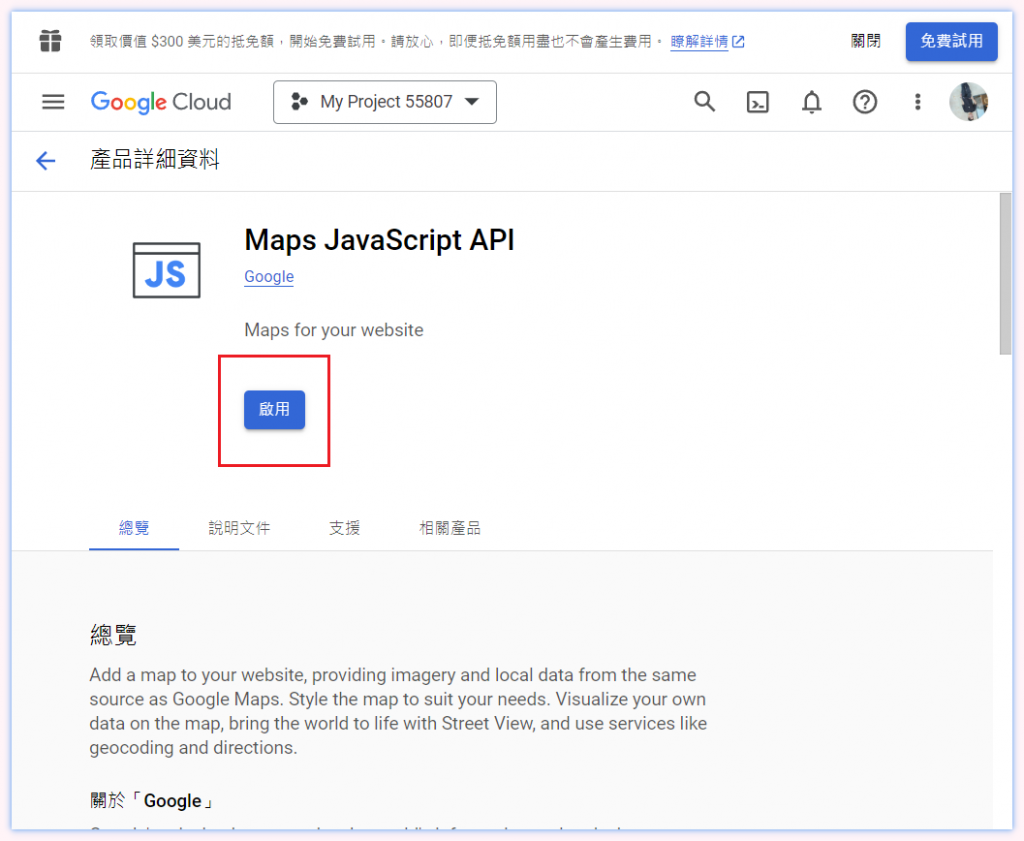Click the 產品詳細資料 page title
The width and height of the screenshot is (1024, 841).
(155, 160)
